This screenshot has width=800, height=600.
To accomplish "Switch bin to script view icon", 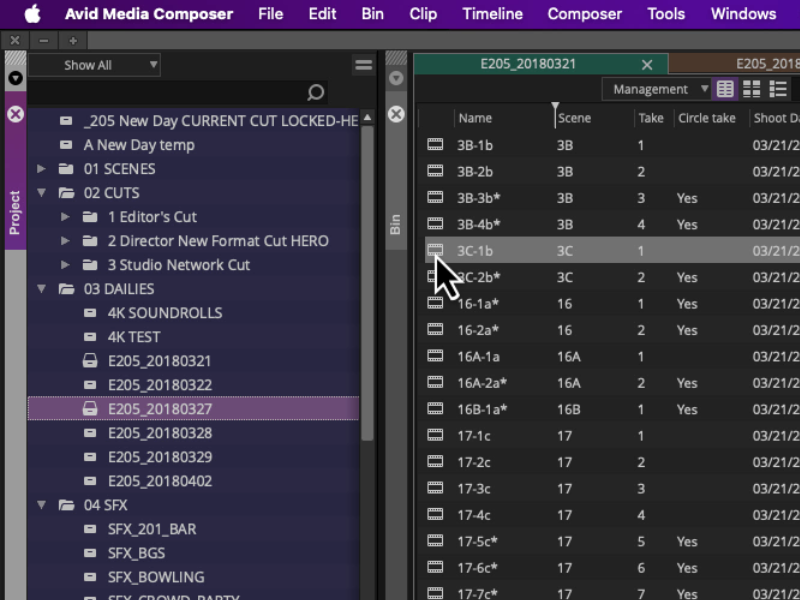I will (x=778, y=89).
